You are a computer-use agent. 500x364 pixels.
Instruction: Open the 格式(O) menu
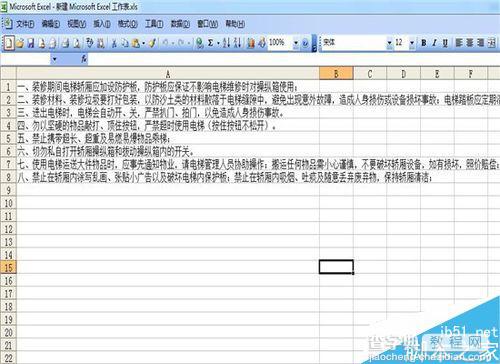tap(128, 24)
